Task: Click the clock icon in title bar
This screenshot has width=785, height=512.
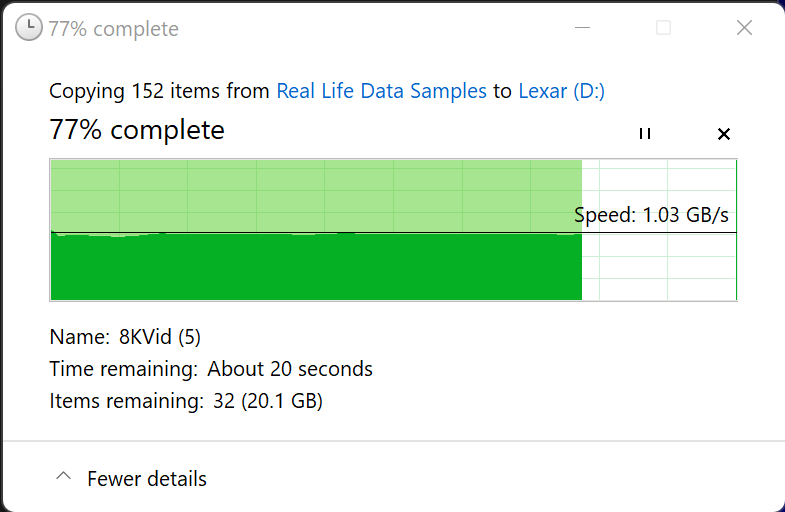Action: [x=30, y=28]
